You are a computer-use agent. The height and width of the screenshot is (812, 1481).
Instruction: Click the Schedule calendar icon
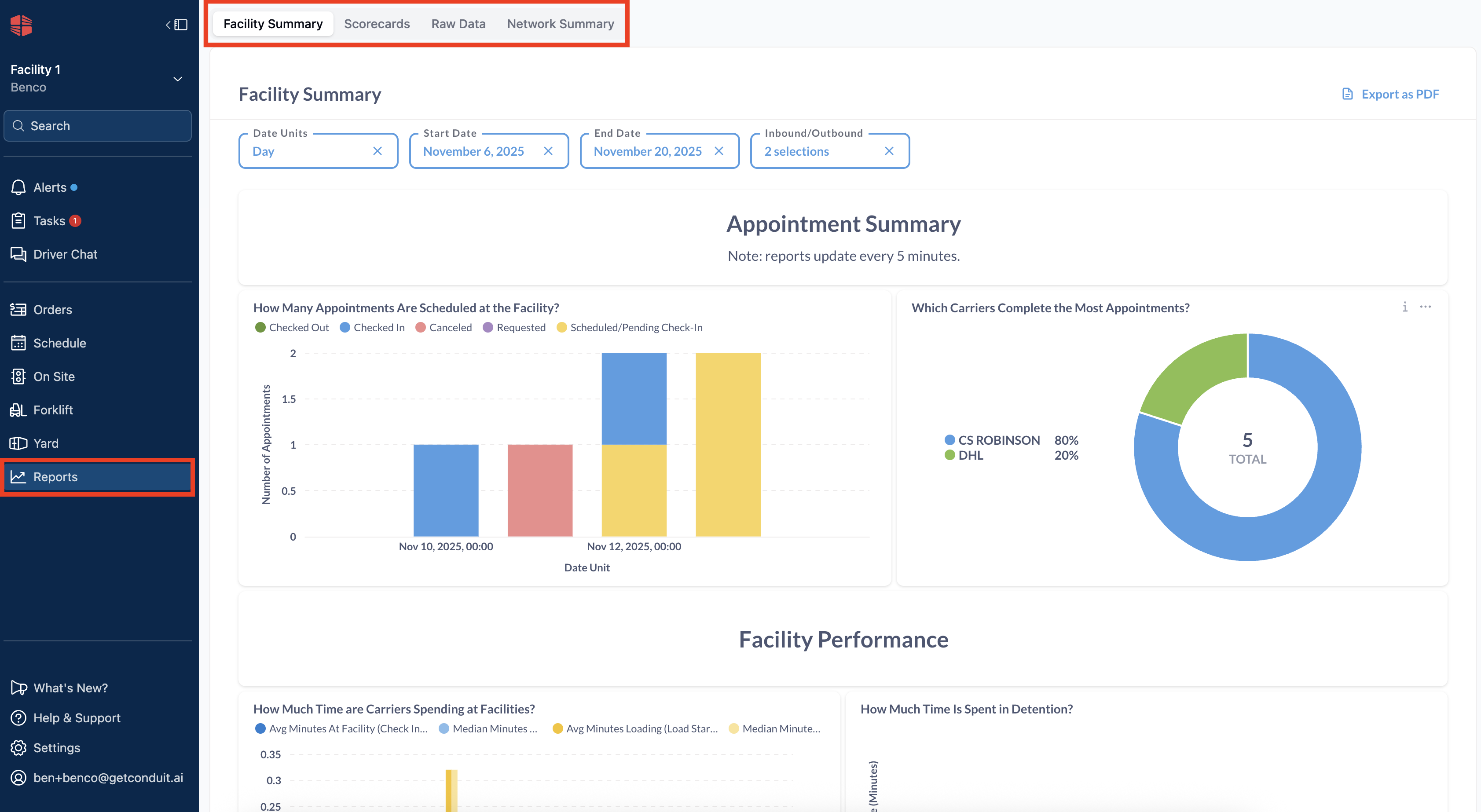tap(18, 343)
